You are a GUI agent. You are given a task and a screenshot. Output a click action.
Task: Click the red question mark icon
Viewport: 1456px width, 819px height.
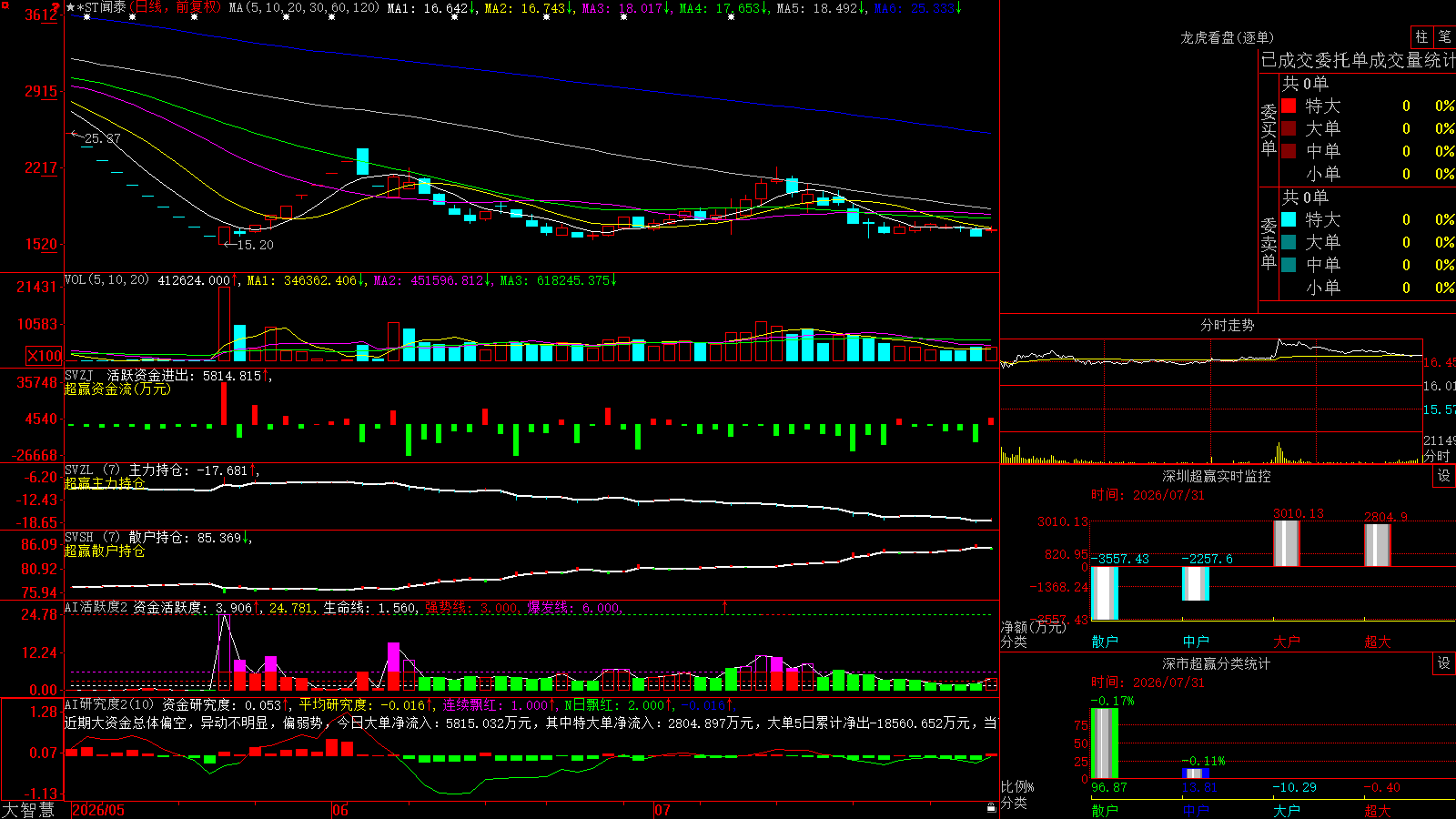[56, 8]
